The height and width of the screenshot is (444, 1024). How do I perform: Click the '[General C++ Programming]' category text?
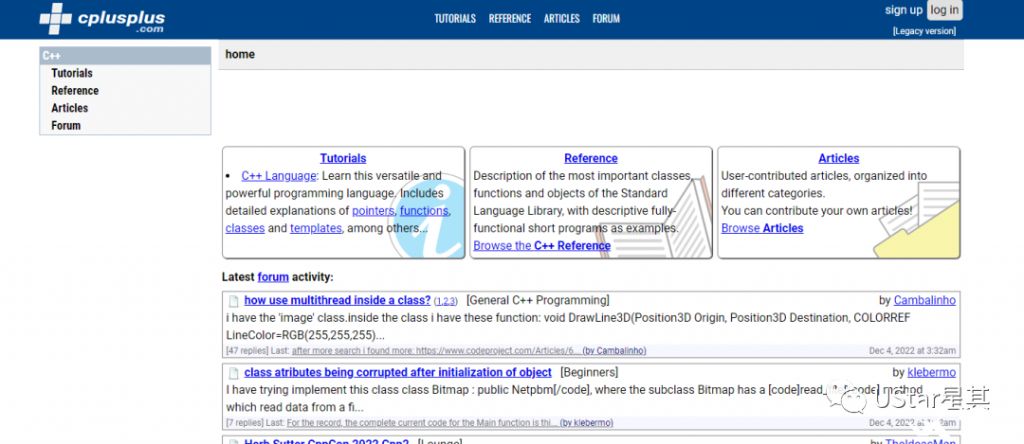pos(538,300)
